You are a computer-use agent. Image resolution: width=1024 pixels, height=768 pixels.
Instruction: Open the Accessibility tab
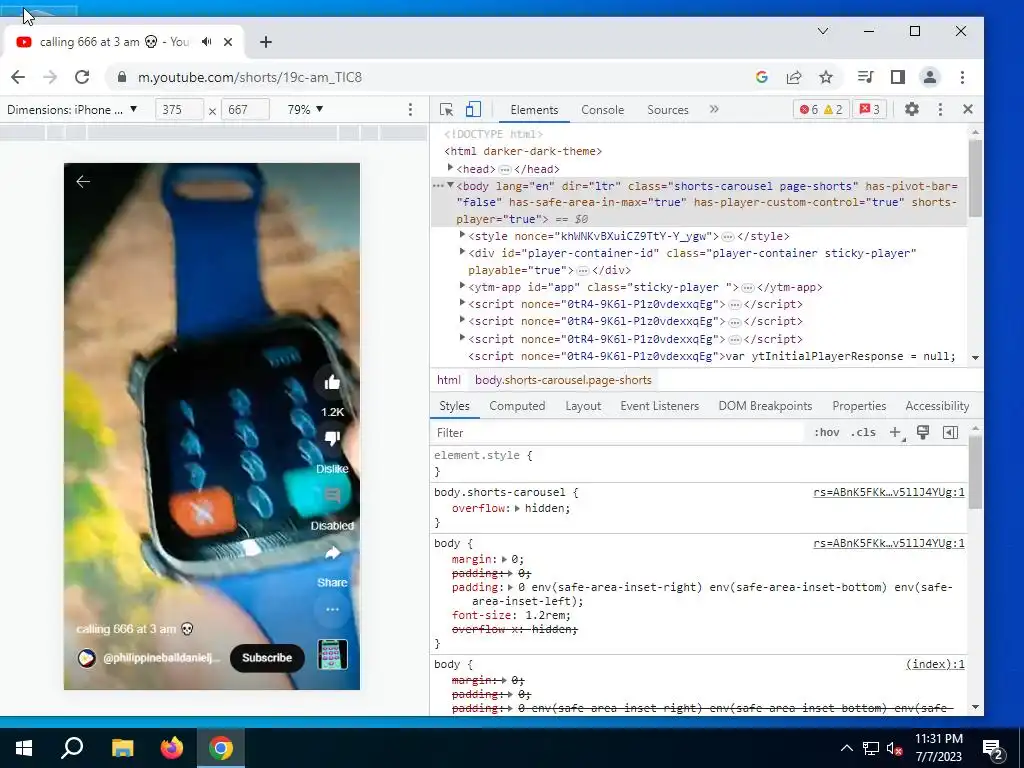937,406
